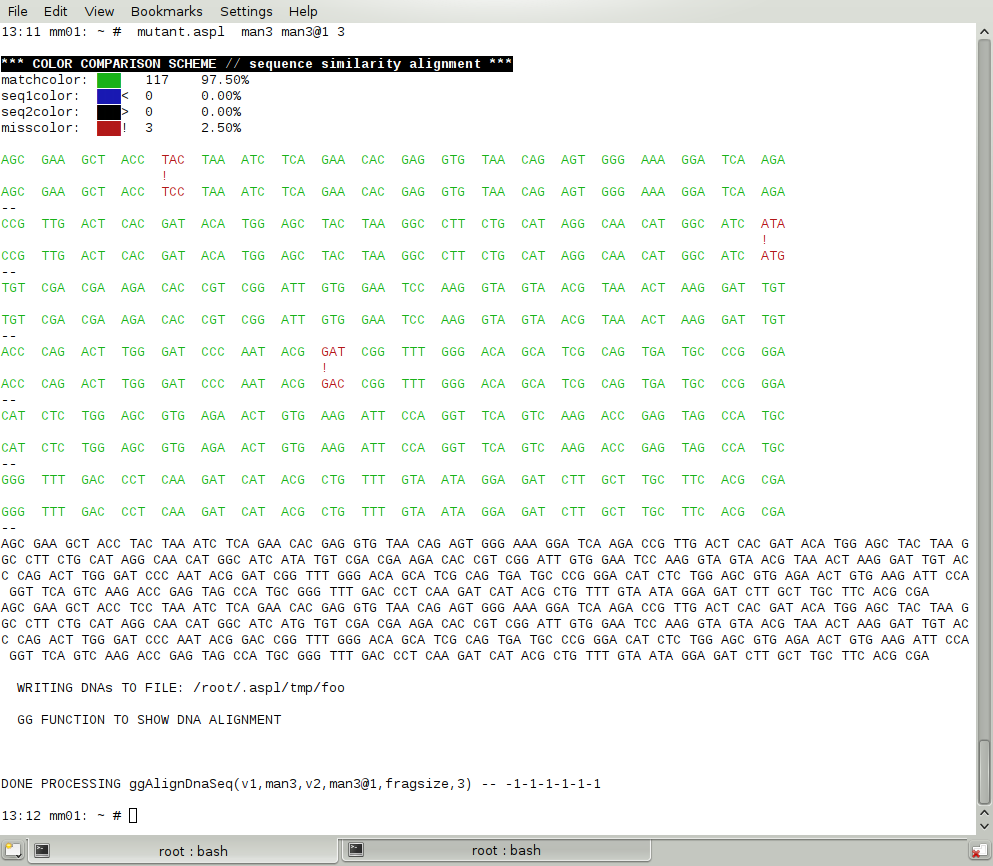Click the green matchcolor swatch
Viewport: 993px width, 866px height.
pyautogui.click(x=109, y=80)
